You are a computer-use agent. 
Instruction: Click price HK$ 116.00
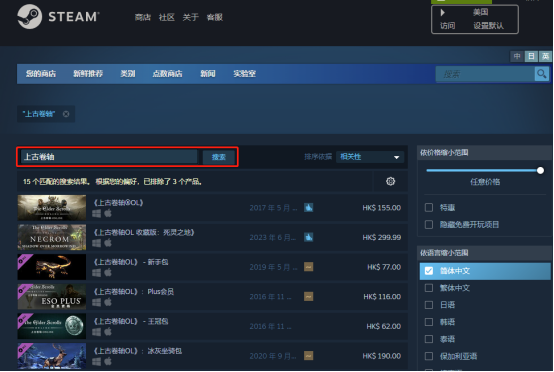(382, 297)
